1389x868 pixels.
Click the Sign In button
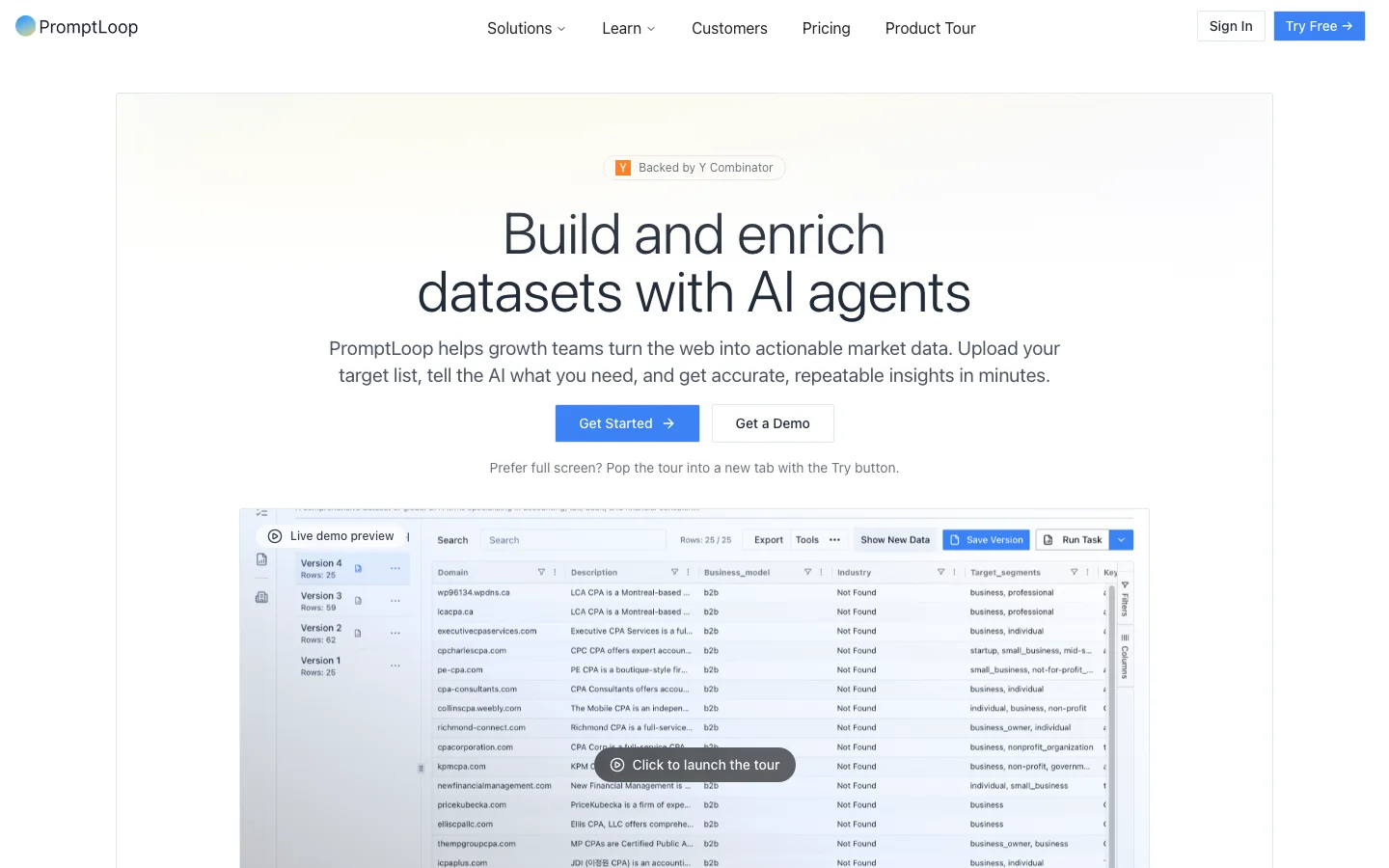[x=1231, y=26]
